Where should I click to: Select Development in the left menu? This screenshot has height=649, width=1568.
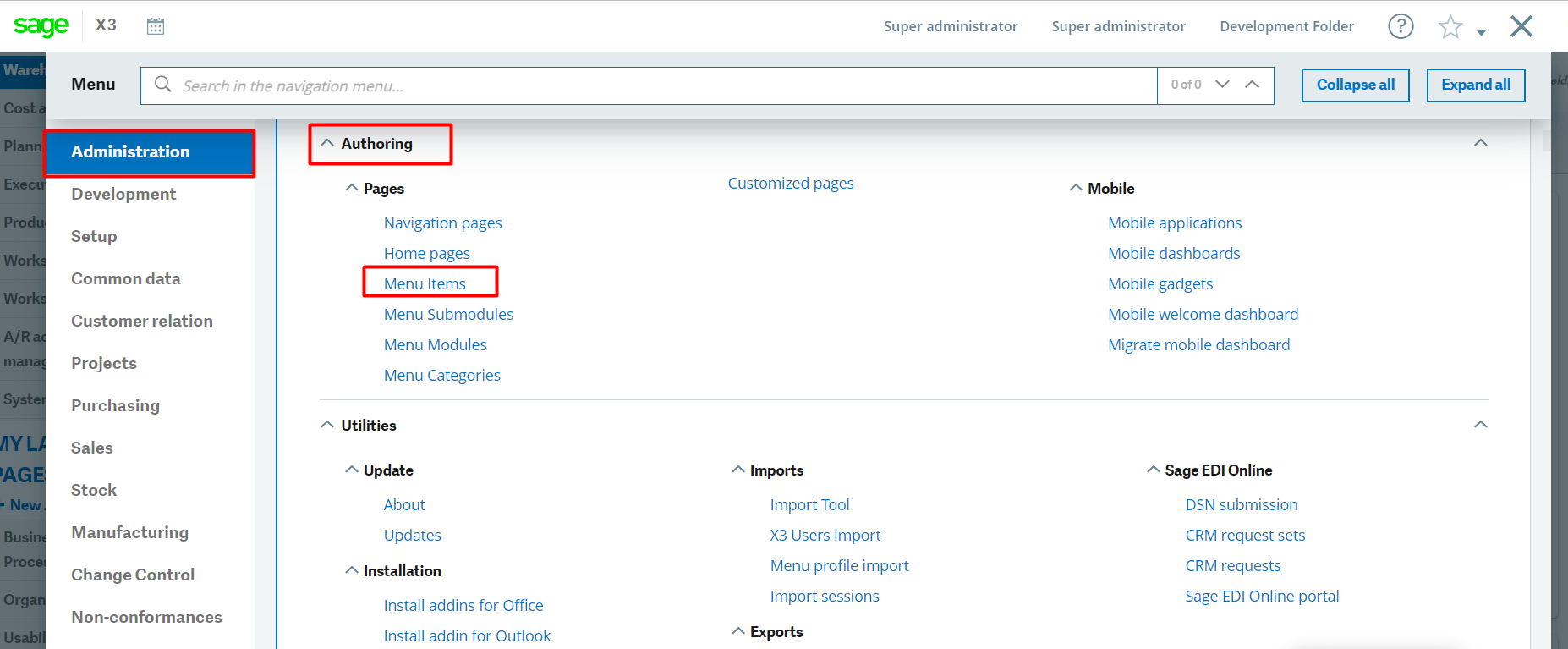coord(123,194)
